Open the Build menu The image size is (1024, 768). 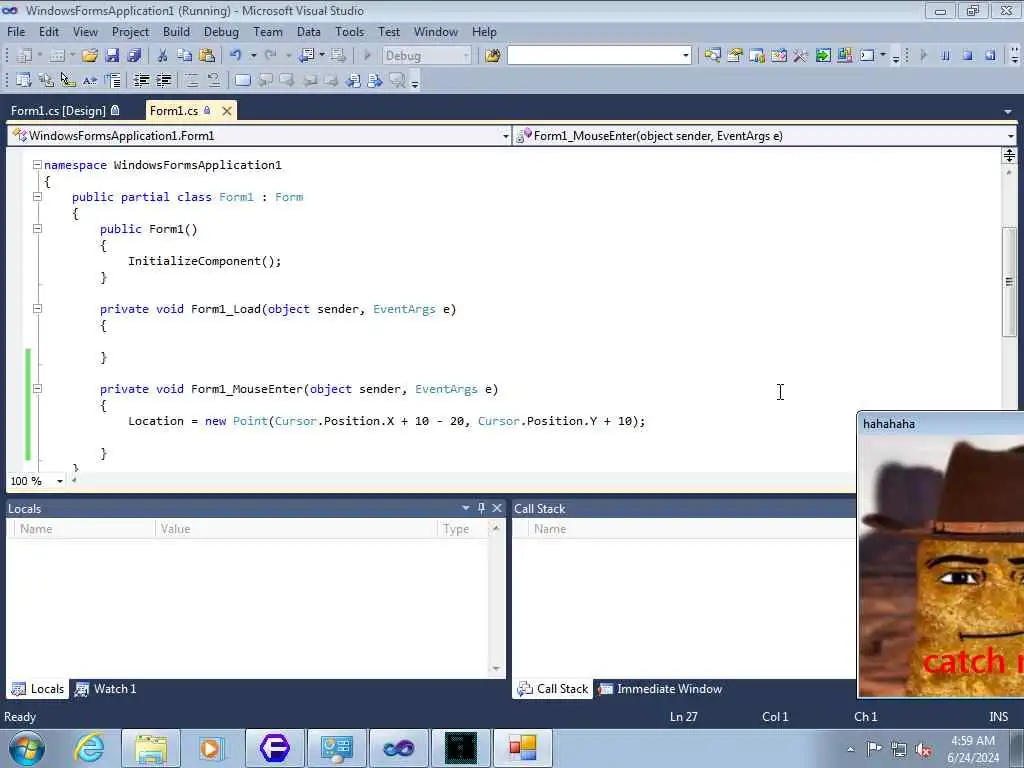[176, 31]
